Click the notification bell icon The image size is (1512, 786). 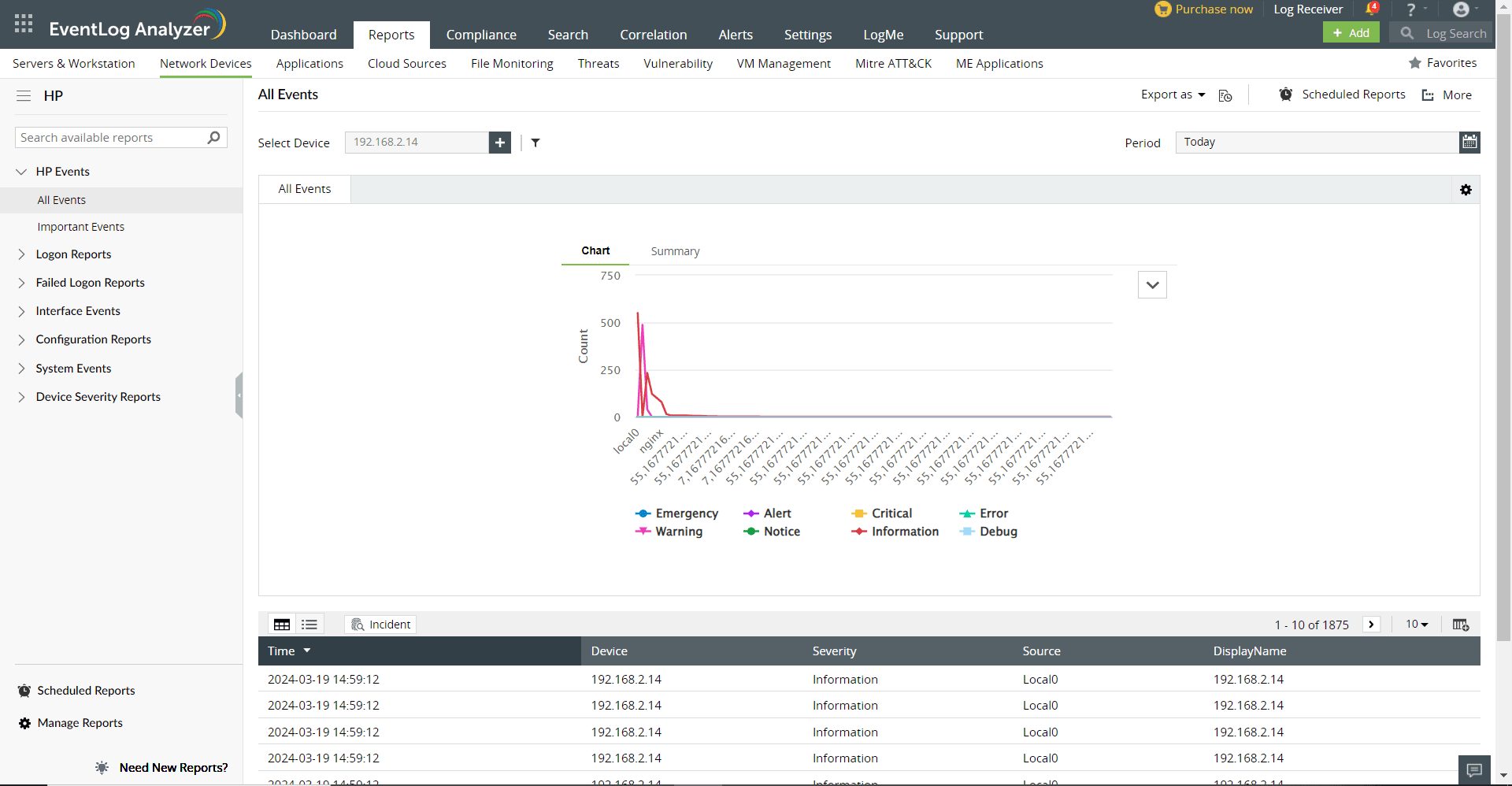coord(1372,9)
